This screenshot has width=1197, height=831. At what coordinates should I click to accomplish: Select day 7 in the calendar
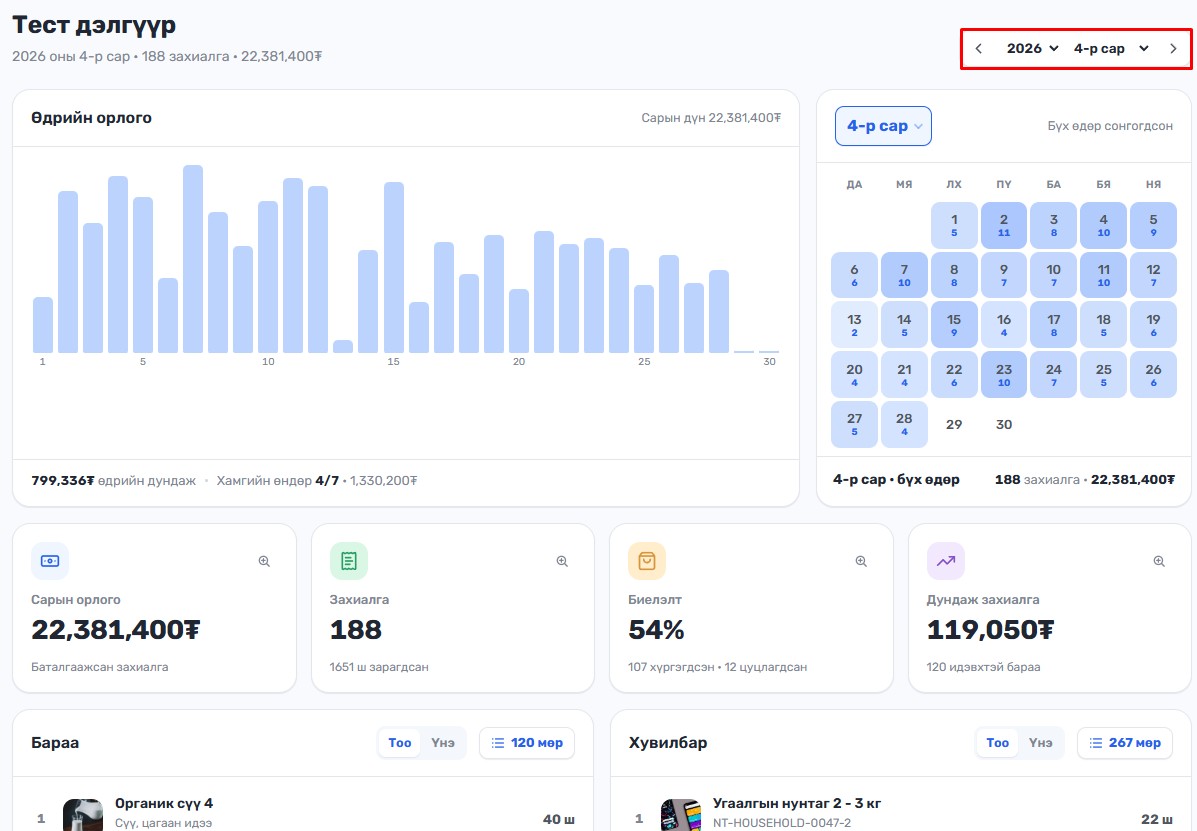click(904, 275)
